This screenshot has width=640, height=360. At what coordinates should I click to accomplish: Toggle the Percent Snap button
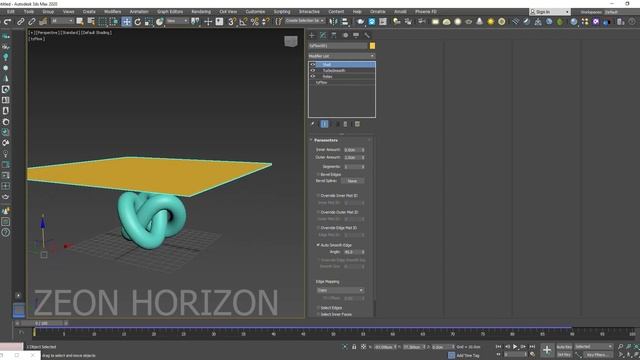[x=255, y=21]
